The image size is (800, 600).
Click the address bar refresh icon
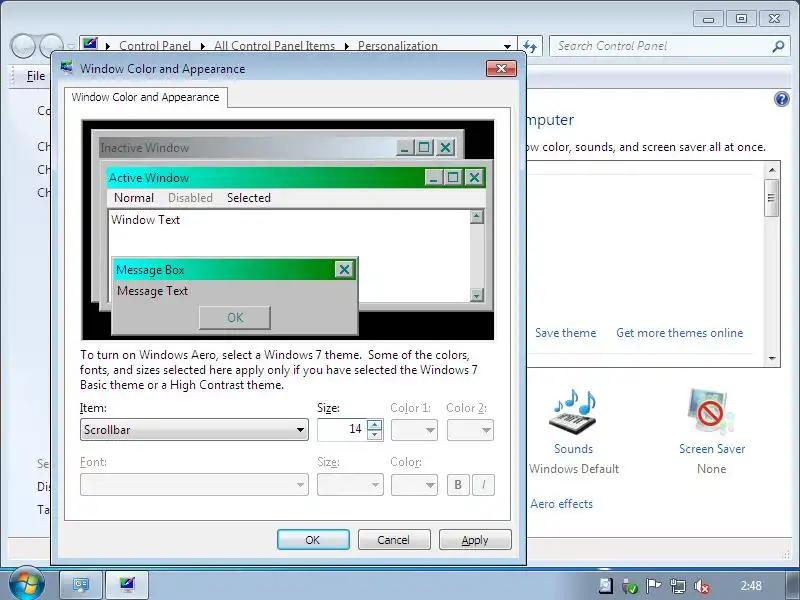(530, 46)
